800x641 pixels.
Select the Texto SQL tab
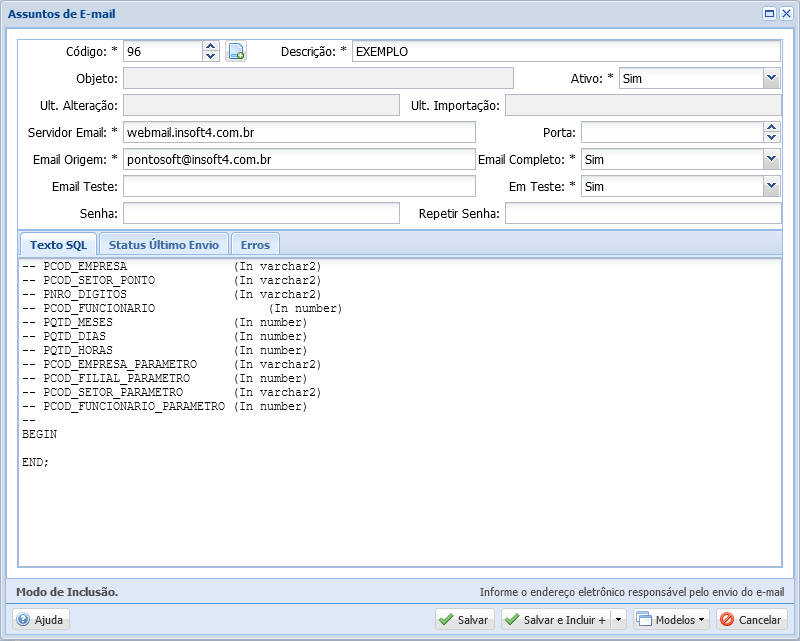click(58, 244)
